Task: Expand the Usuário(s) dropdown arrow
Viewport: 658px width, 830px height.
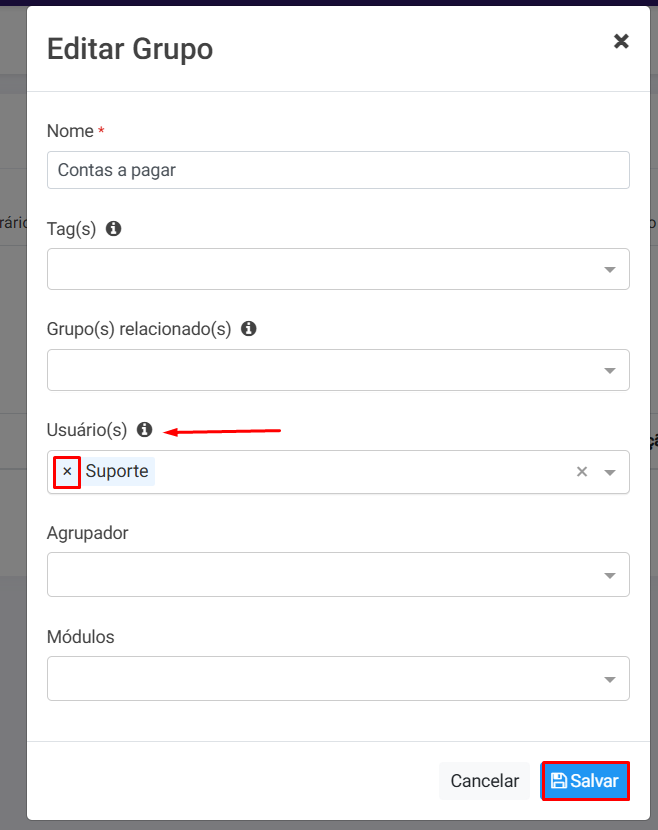Action: tap(610, 472)
